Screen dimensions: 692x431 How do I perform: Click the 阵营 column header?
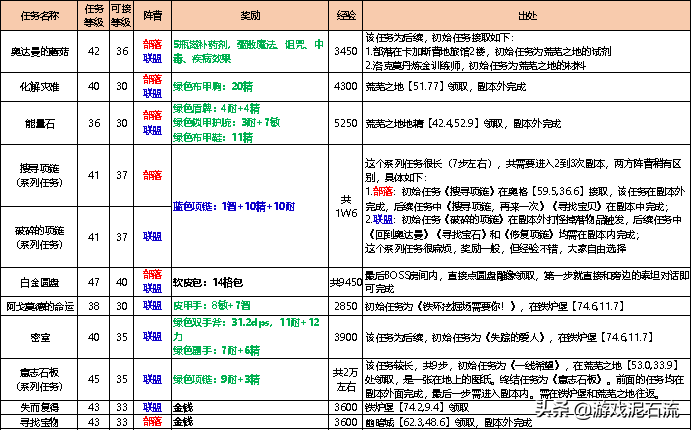[x=153, y=16]
